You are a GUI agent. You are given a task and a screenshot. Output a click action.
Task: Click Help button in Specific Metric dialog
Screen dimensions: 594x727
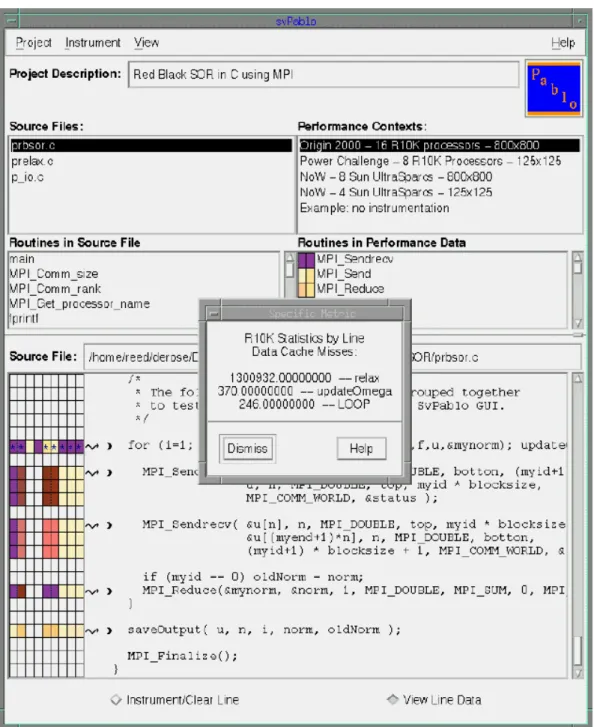(x=361, y=449)
